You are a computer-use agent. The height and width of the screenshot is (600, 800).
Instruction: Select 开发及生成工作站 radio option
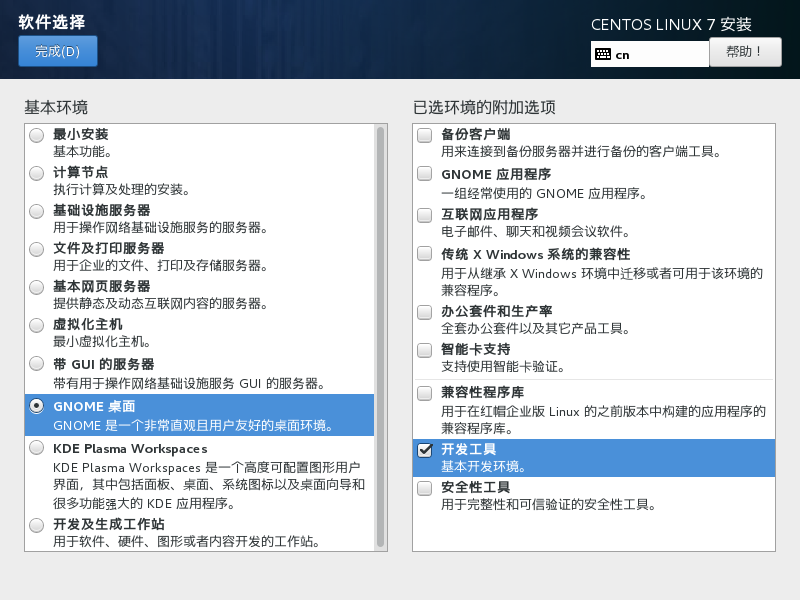37,525
